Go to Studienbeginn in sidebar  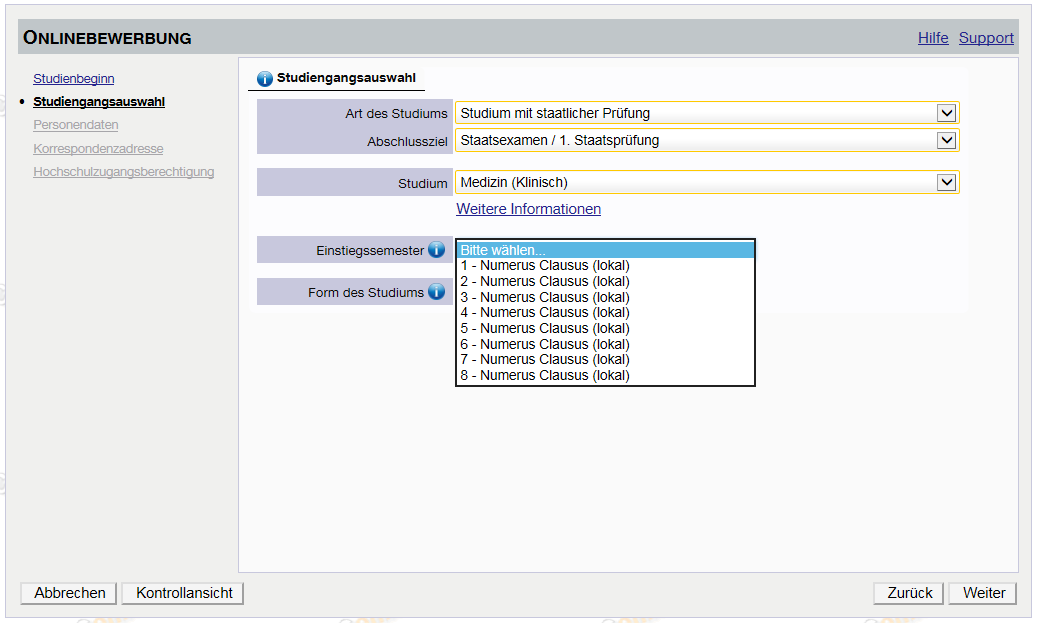click(x=74, y=78)
